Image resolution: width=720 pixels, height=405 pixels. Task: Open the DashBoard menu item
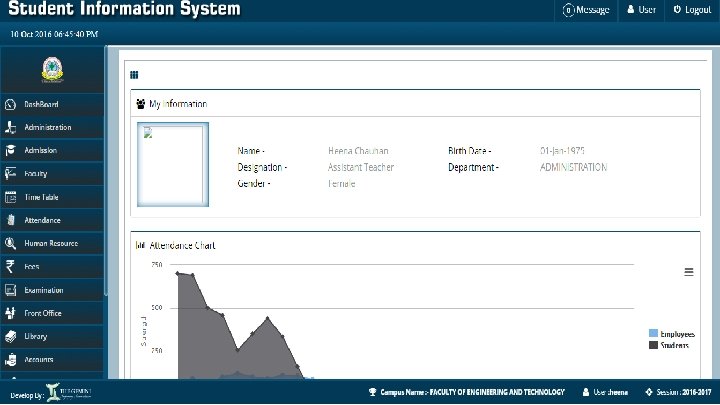pos(52,104)
